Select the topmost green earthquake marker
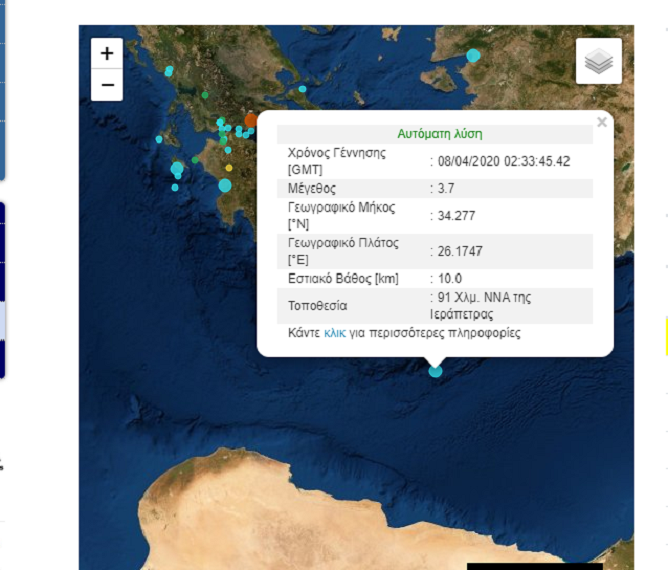Screen dimensions: 668x570 [x=205, y=95]
